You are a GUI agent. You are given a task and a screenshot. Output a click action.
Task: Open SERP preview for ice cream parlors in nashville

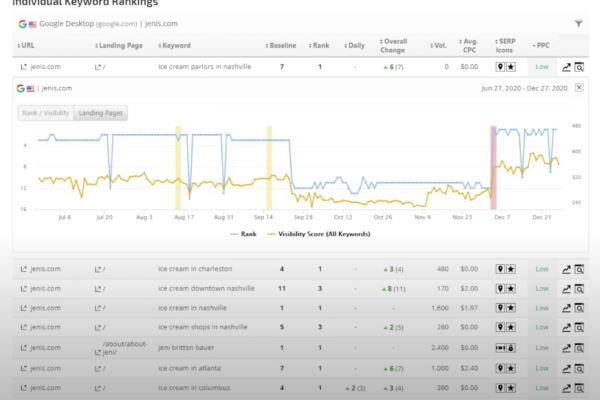[579, 67]
